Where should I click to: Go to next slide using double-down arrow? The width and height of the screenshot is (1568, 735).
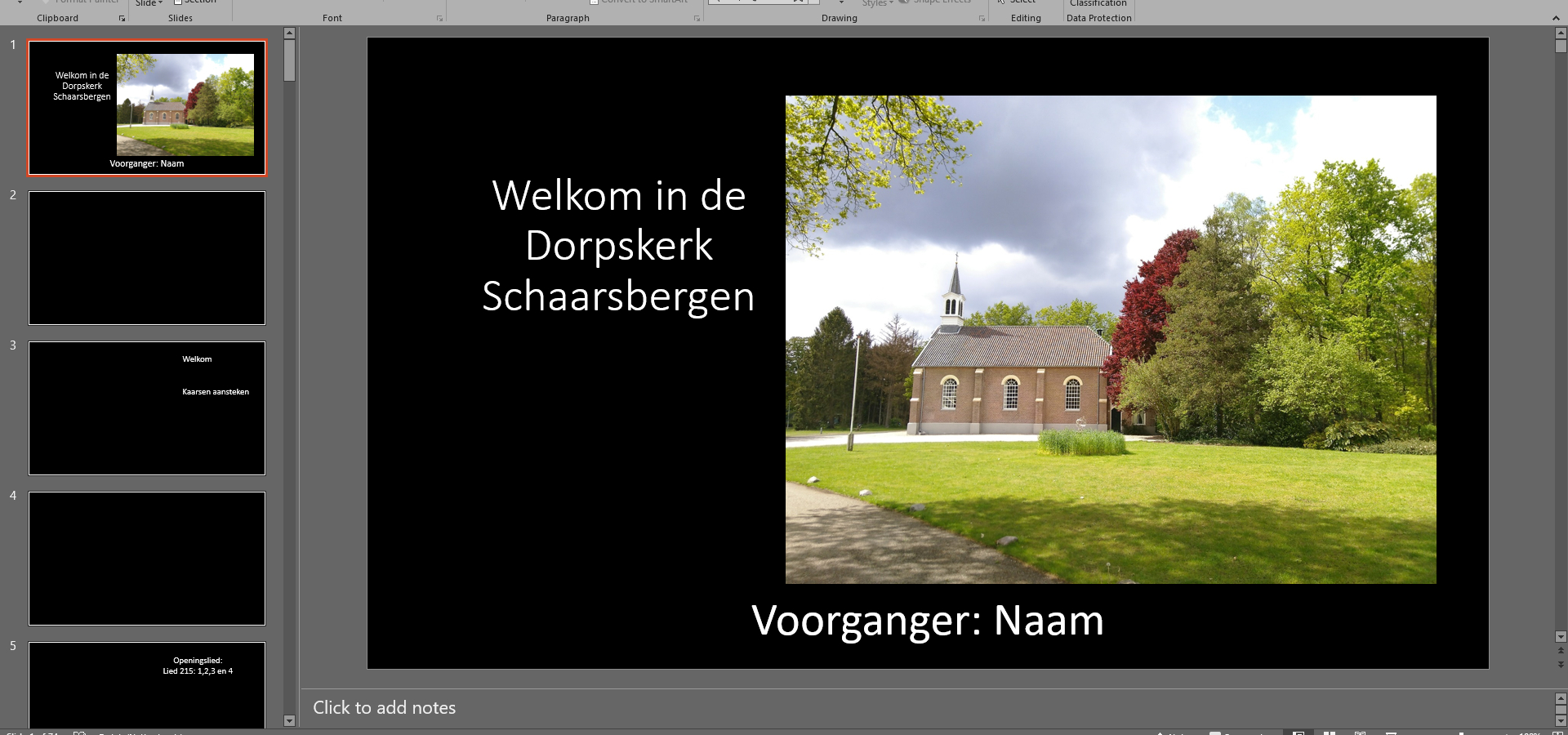pyautogui.click(x=1561, y=665)
